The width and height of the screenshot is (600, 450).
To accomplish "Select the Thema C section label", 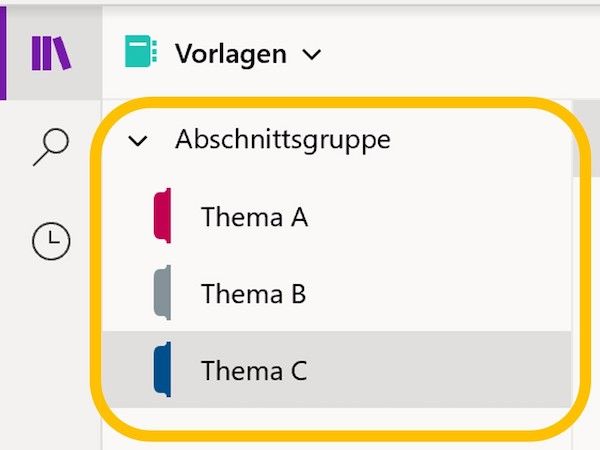I will pyautogui.click(x=254, y=371).
